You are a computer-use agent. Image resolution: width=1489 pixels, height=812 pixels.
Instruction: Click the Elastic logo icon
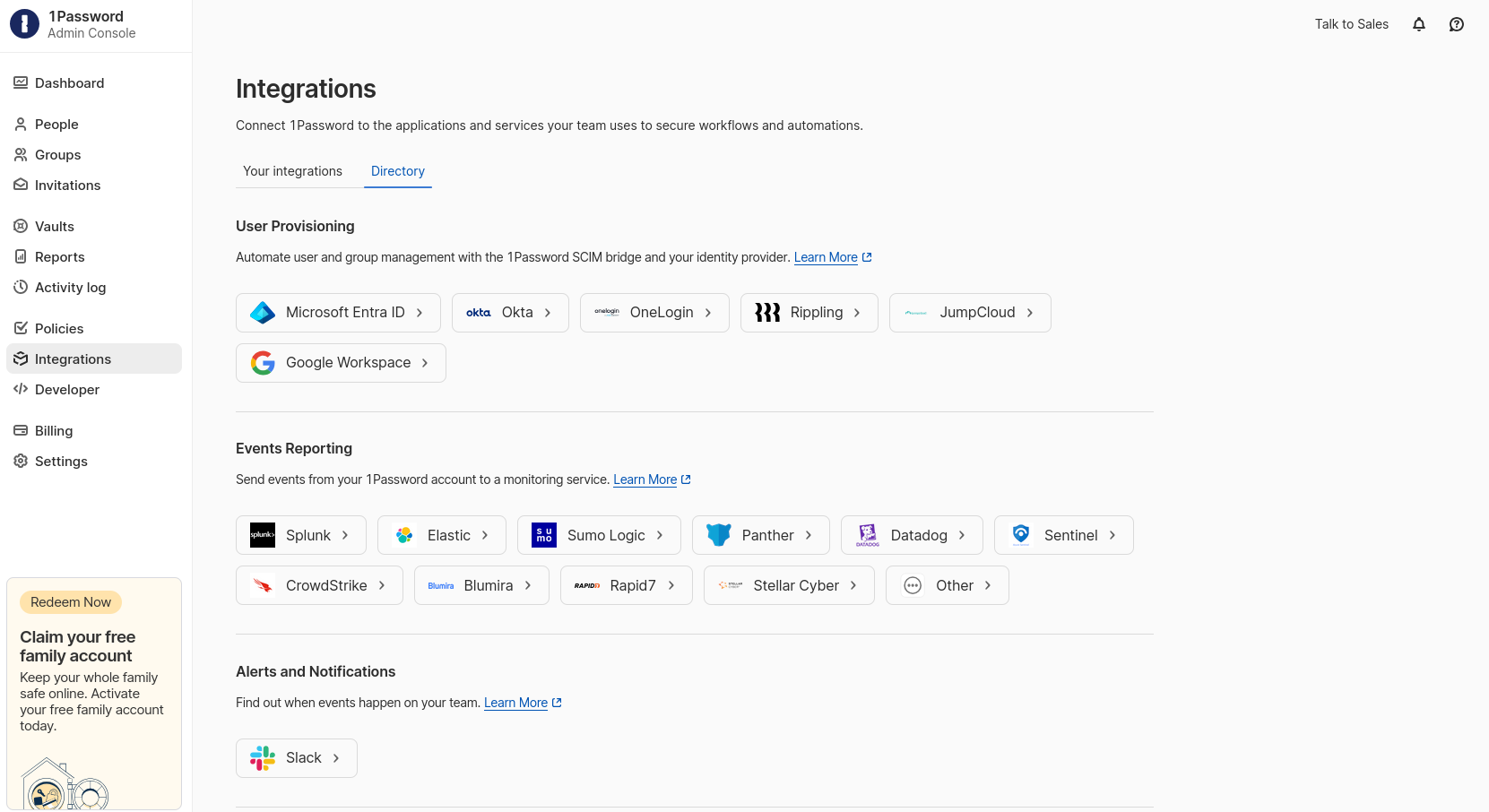[404, 535]
